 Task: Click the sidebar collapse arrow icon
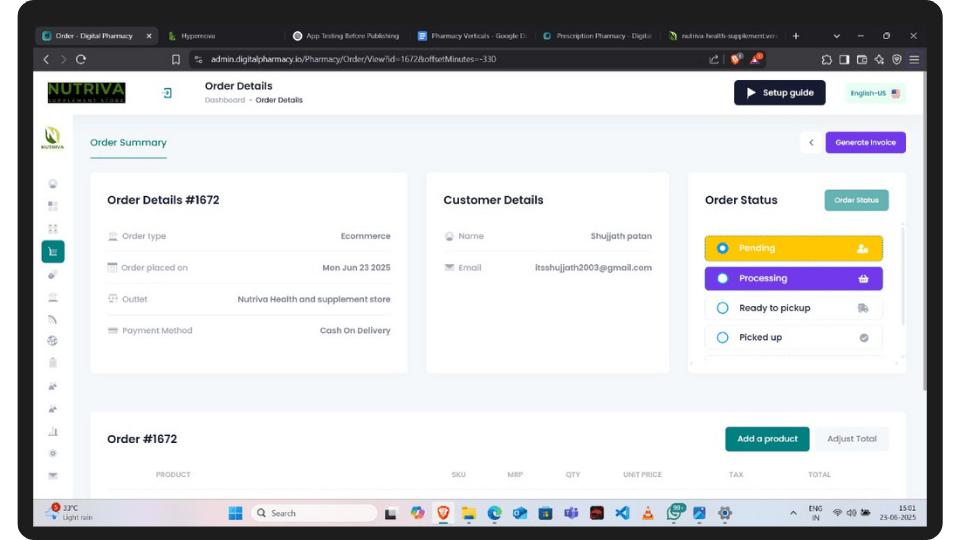pos(167,93)
